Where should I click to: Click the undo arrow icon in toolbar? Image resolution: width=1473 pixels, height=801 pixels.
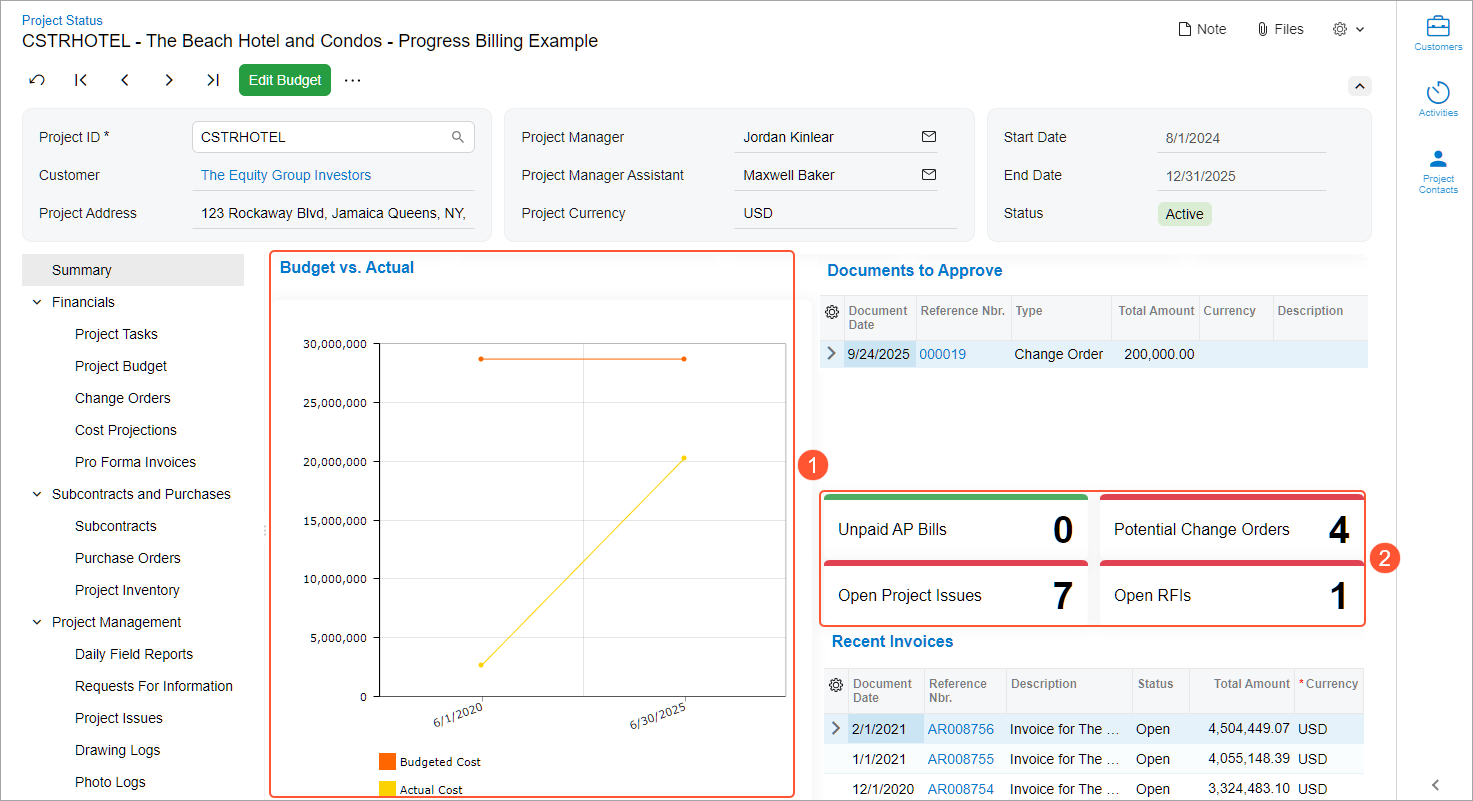pos(37,80)
